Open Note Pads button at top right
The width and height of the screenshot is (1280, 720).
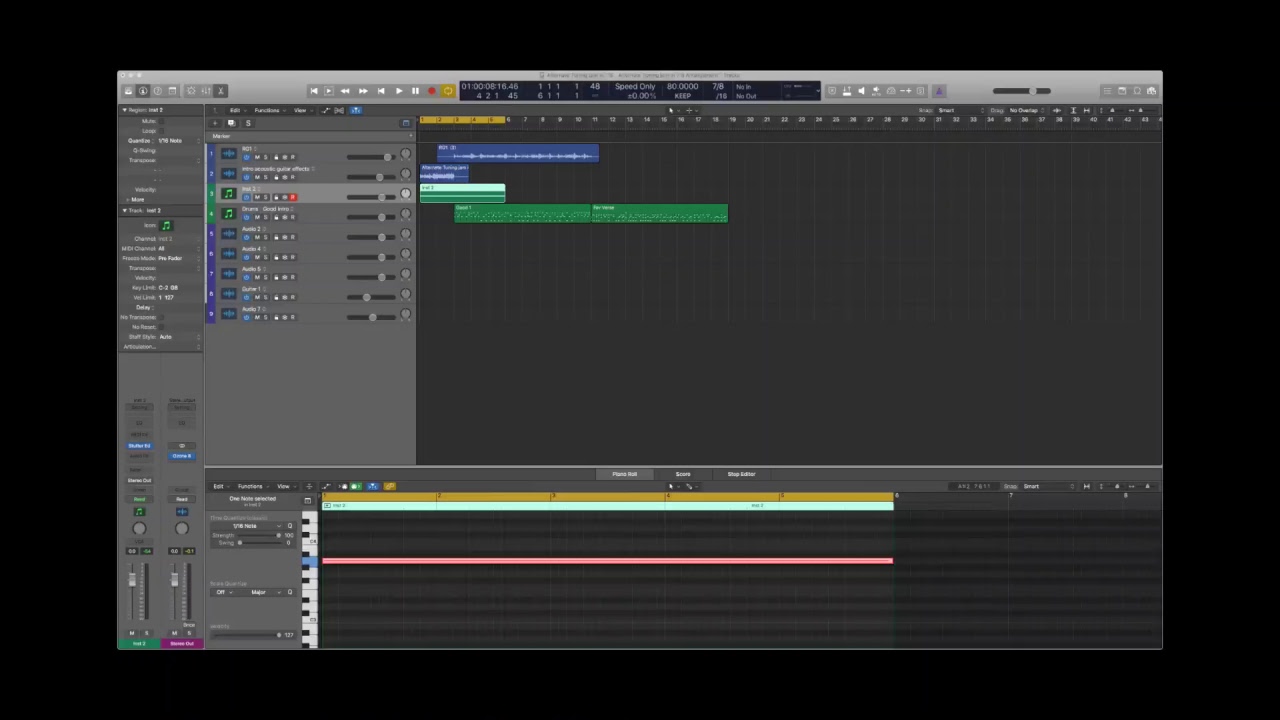tap(1122, 91)
